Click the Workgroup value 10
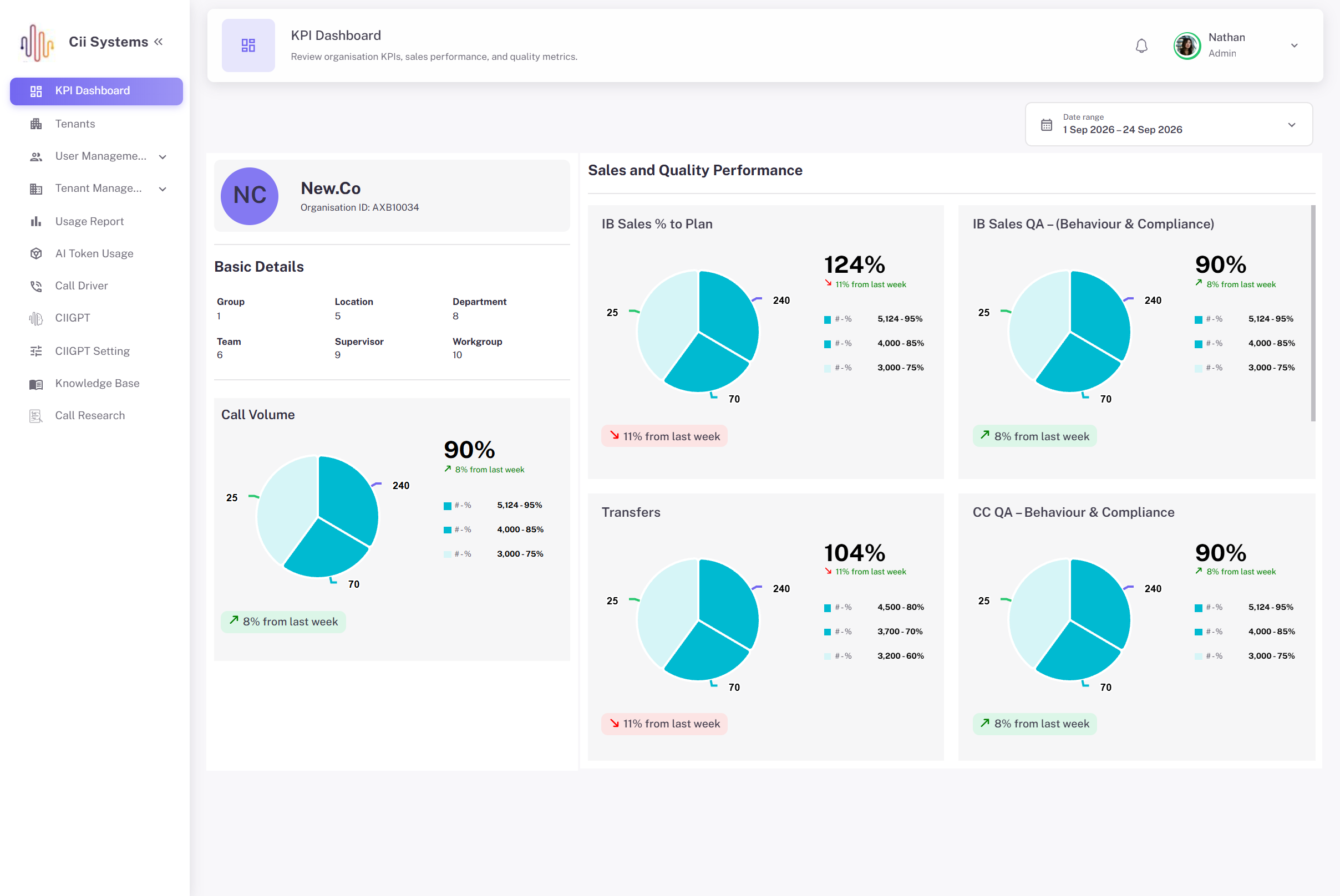Image resolution: width=1340 pixels, height=896 pixels. (x=458, y=355)
